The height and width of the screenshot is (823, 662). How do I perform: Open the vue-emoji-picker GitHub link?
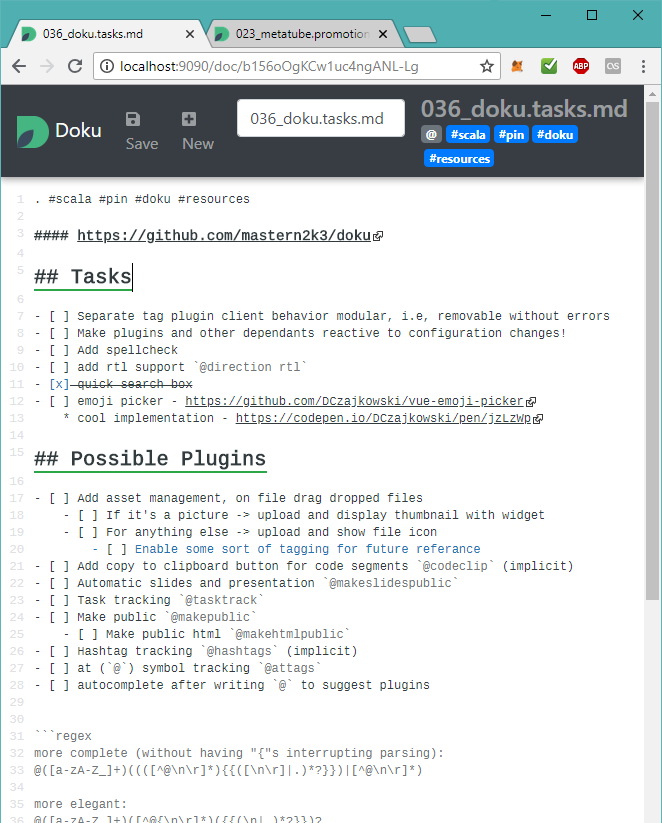tap(354, 401)
